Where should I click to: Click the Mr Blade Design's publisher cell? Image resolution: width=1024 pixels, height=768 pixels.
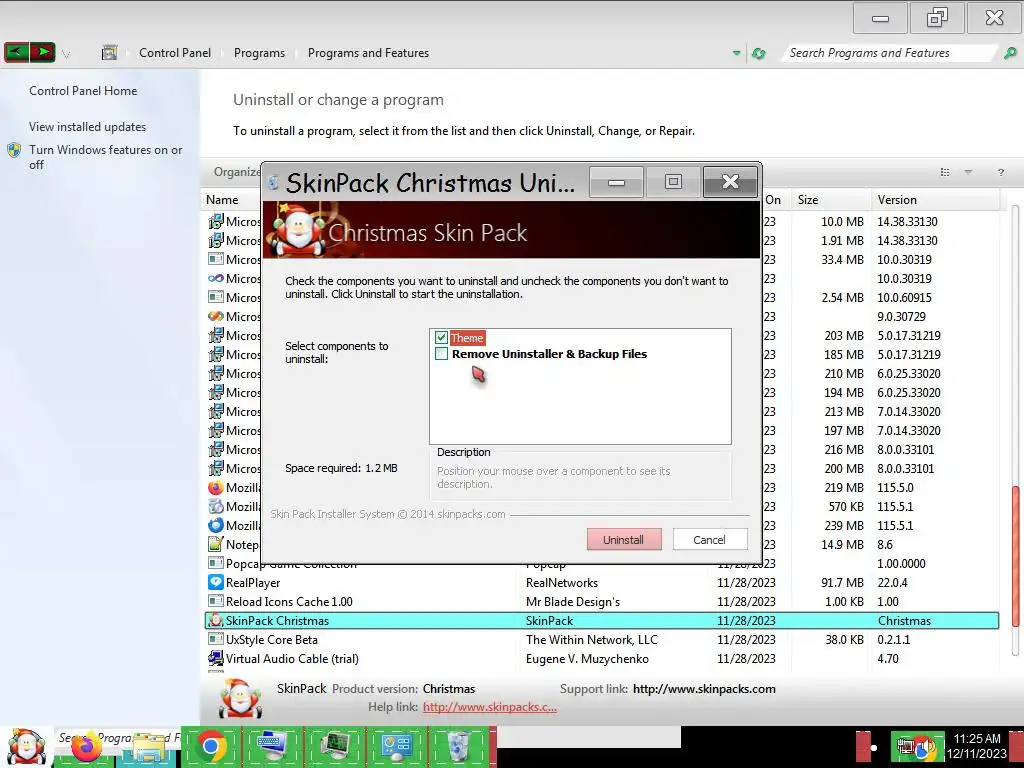[573, 601]
